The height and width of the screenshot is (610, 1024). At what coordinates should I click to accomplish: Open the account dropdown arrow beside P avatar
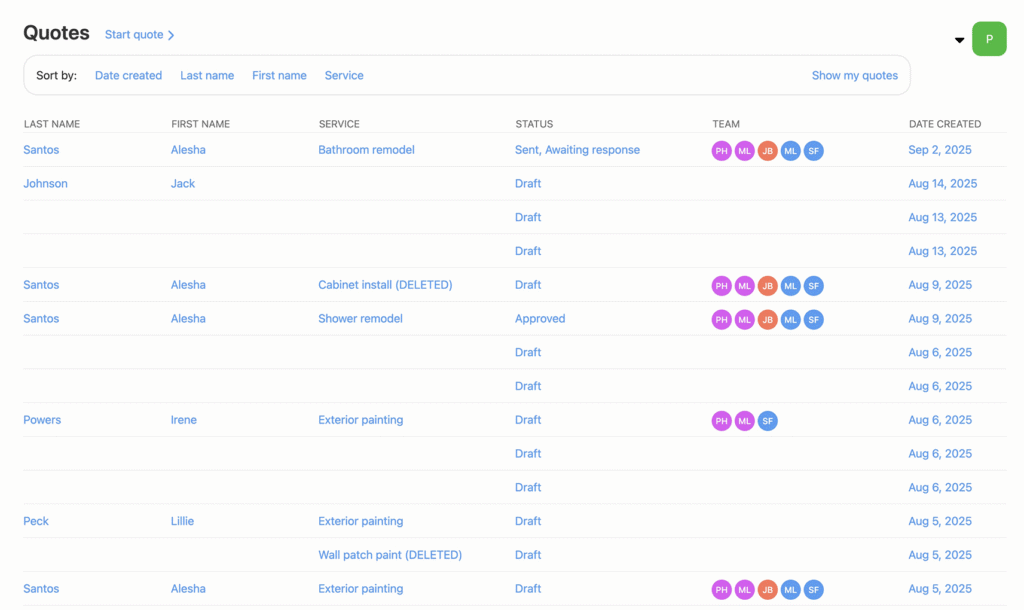(x=959, y=41)
